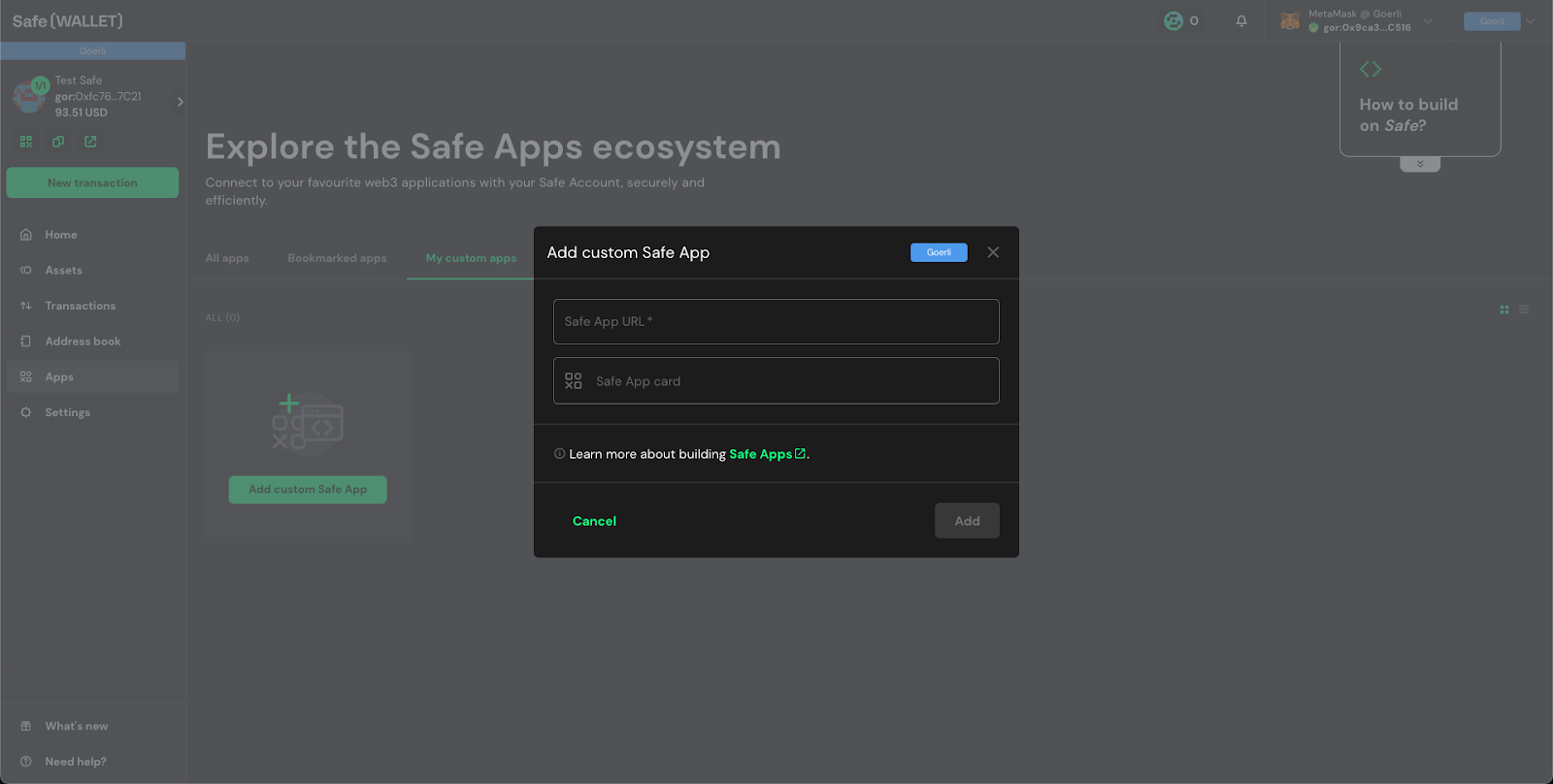Open the transaction queue counter icon
The height and width of the screenshot is (784, 1553).
click(x=1173, y=20)
